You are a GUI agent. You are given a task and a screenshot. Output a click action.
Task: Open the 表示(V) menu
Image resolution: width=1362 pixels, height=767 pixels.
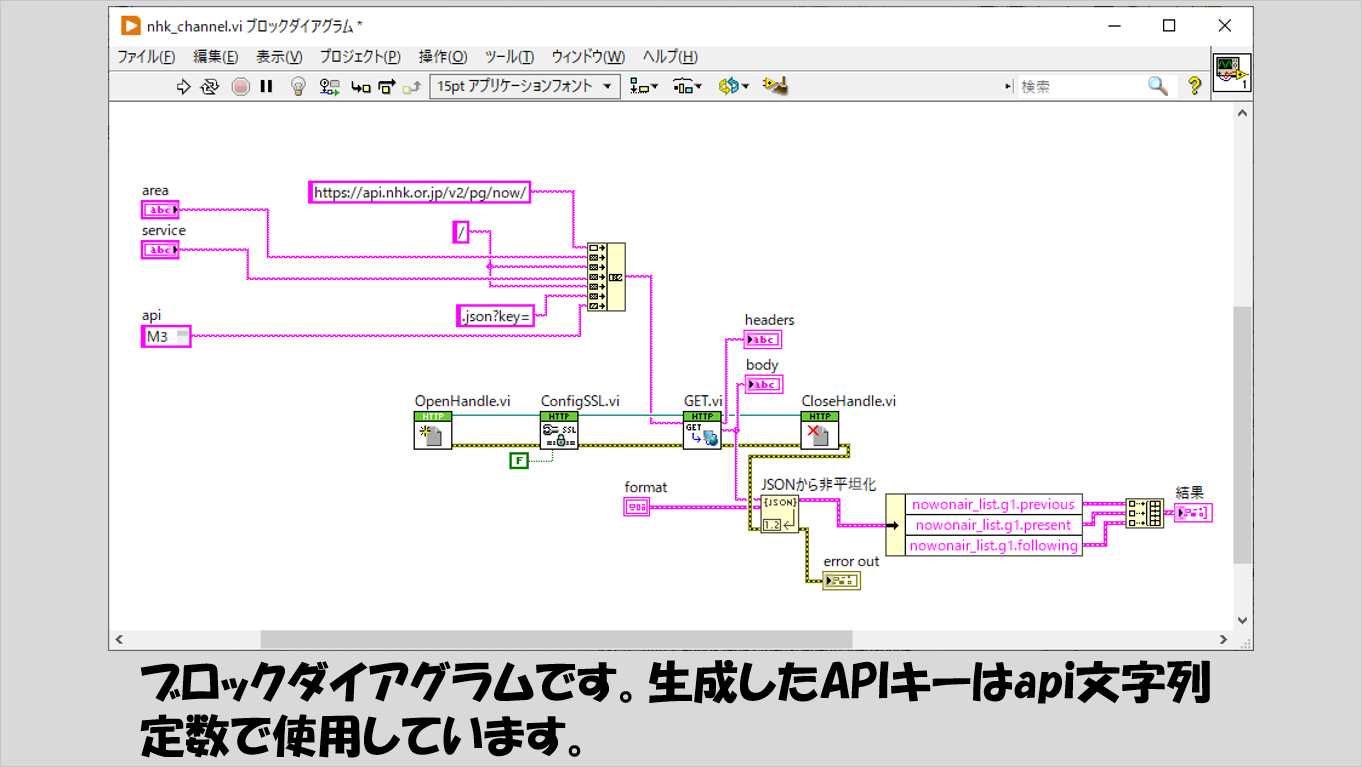click(279, 57)
